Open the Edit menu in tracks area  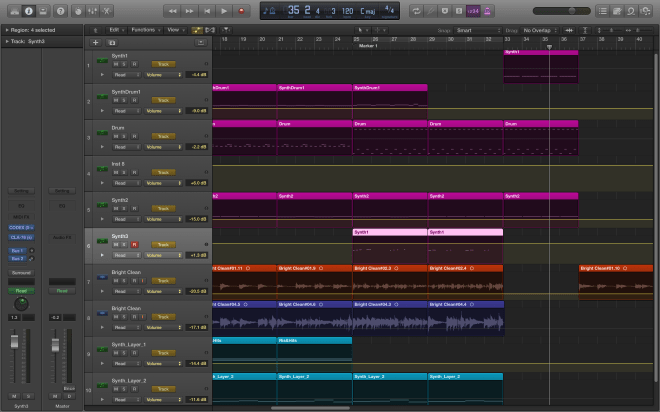coord(115,30)
